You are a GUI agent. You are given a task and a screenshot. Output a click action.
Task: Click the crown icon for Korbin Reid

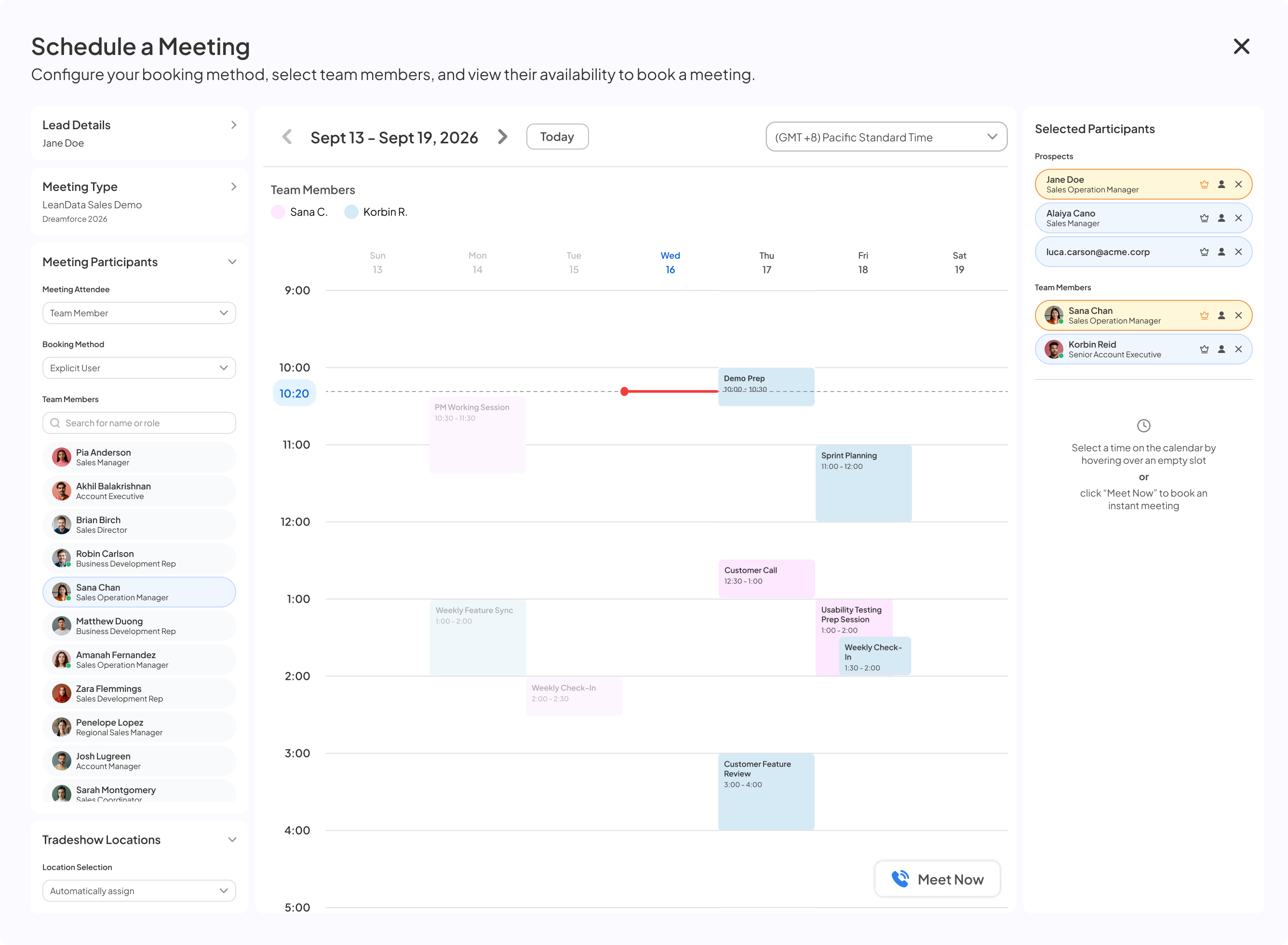tap(1204, 349)
